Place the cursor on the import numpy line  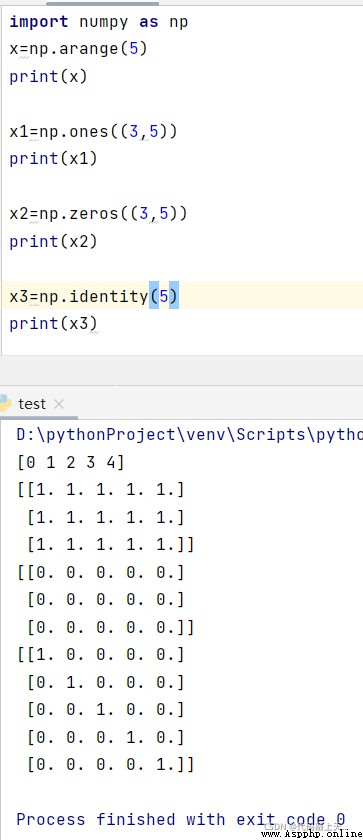99,22
